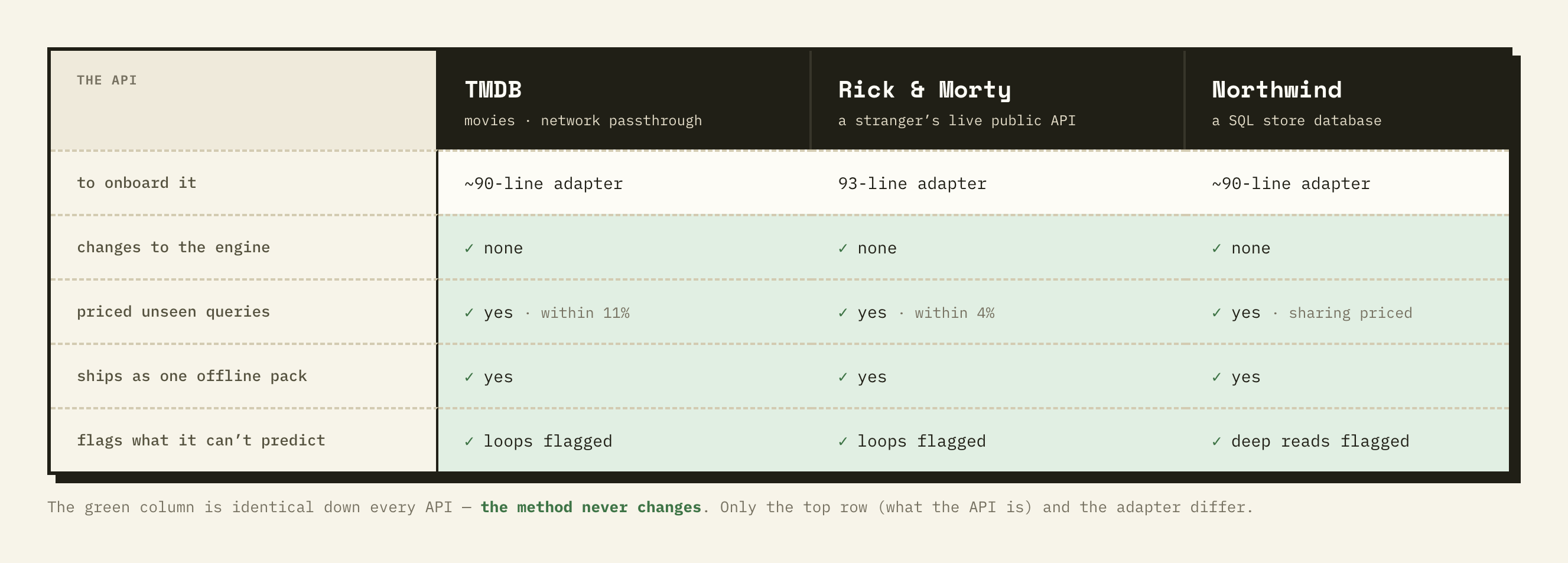Click "loops flagged" in the TMDB column
1568x563 pixels.
548,441
